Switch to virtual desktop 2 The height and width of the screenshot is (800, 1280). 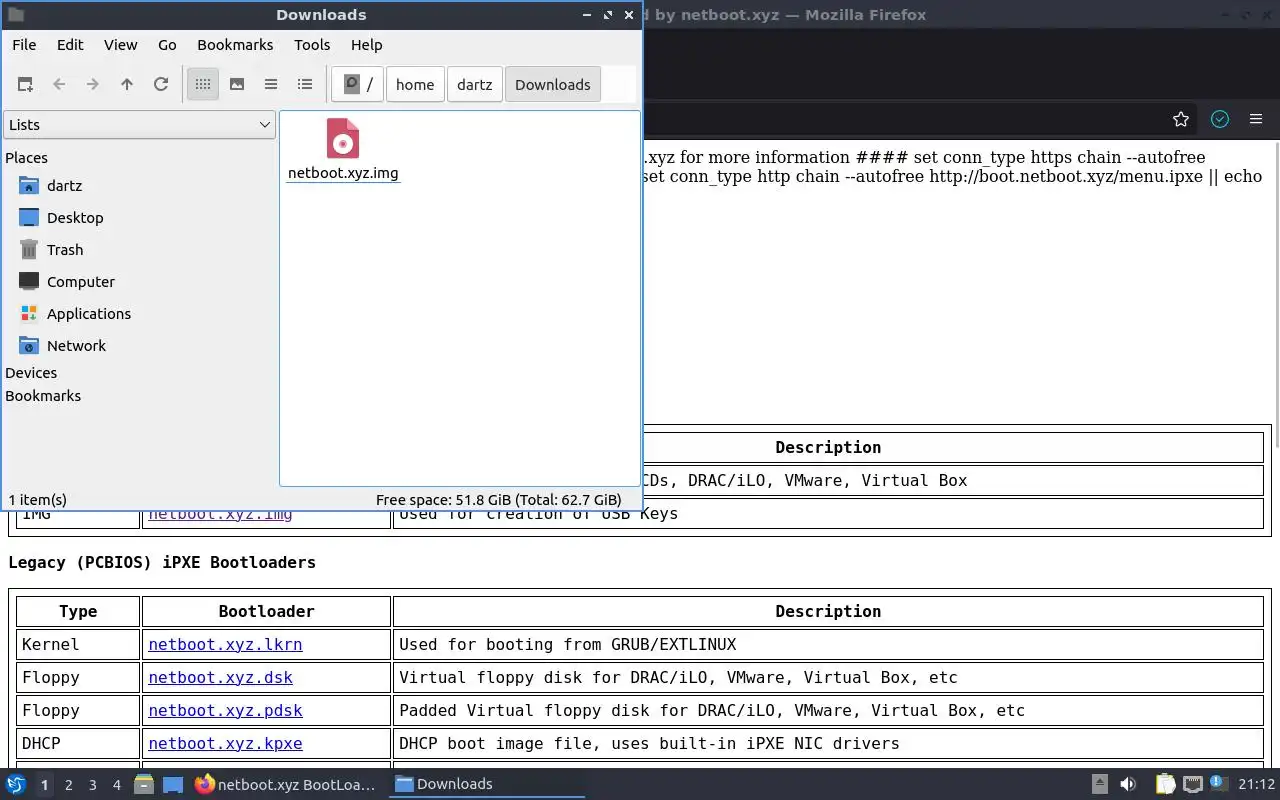(x=68, y=785)
